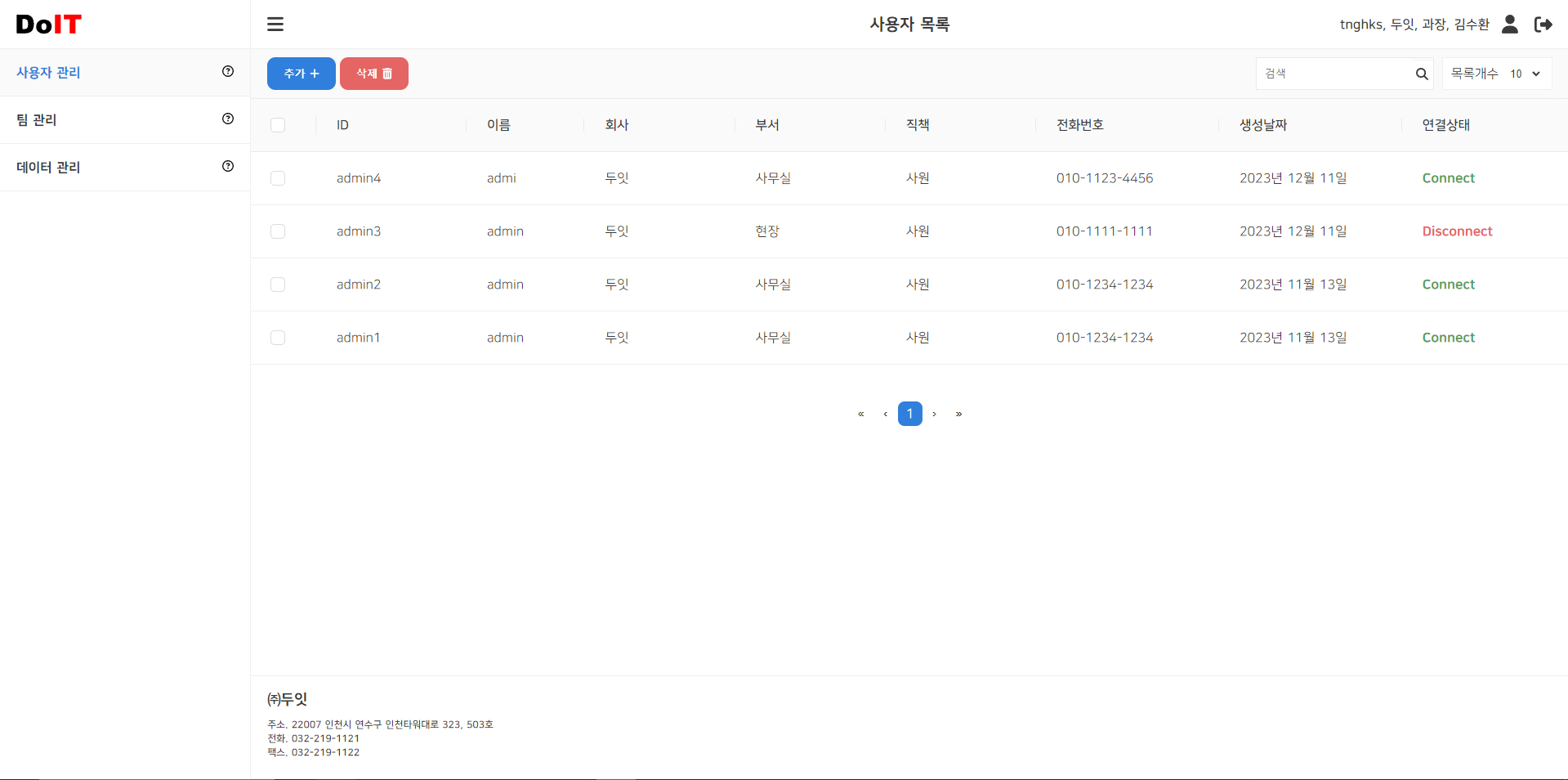Tick the select-all checkbox in header
This screenshot has height=780, width=1568.
(x=278, y=125)
